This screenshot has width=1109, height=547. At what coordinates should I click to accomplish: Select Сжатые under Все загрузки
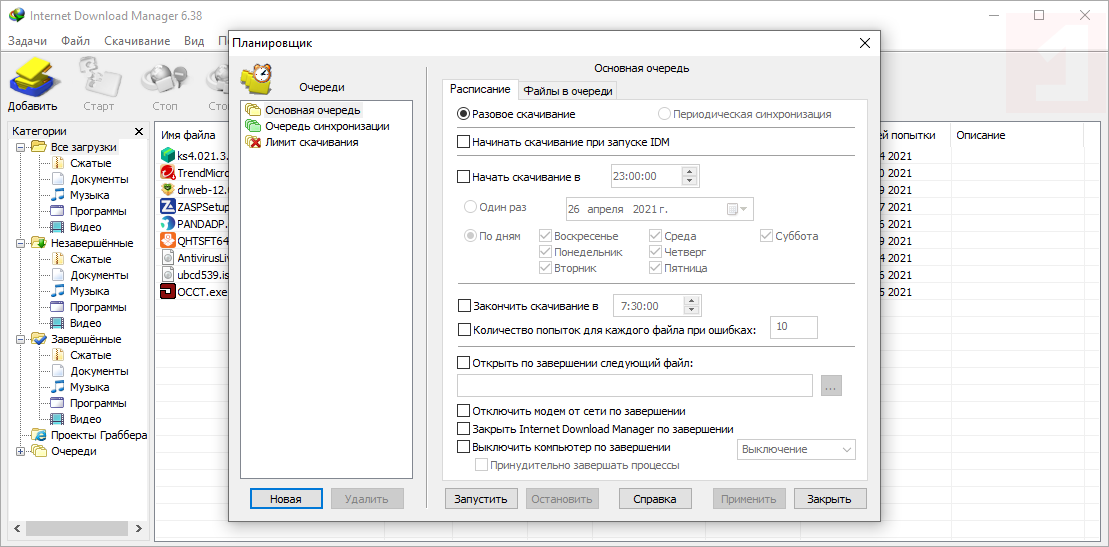click(91, 163)
